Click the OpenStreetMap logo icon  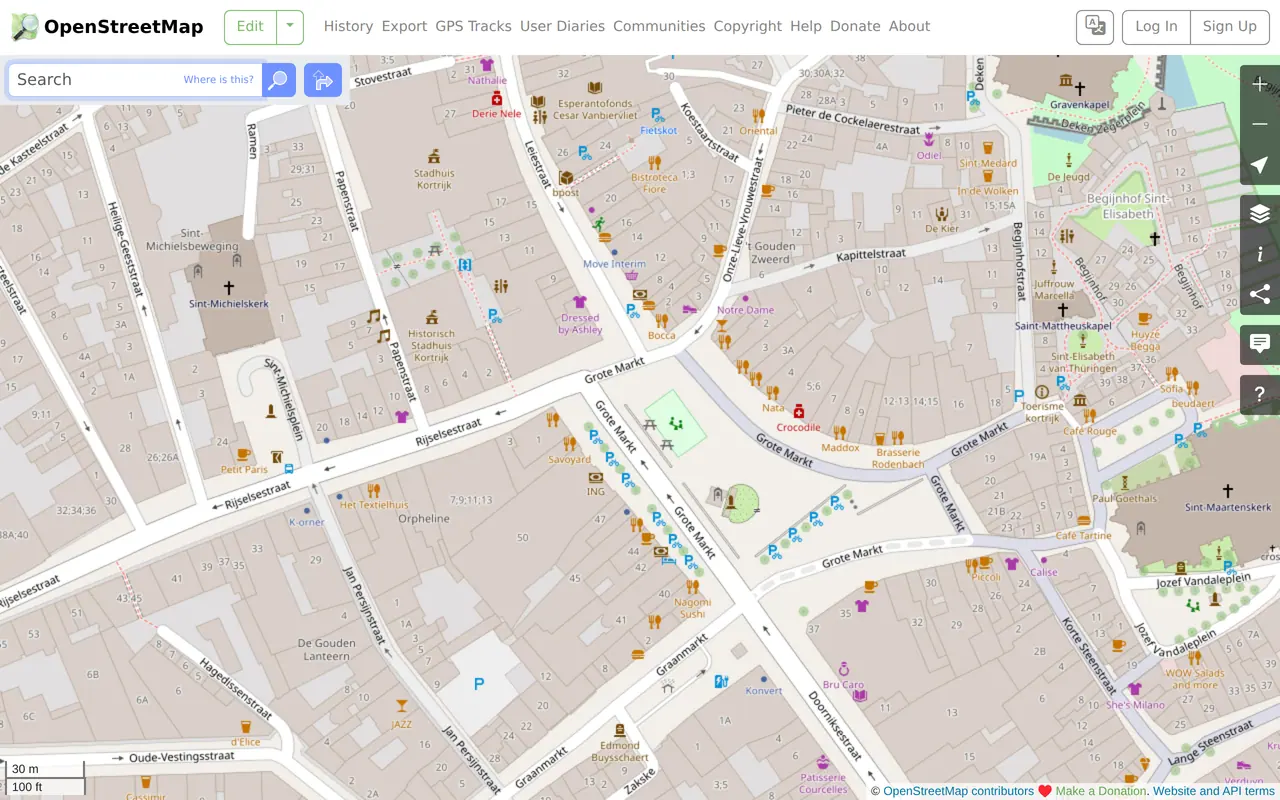[25, 27]
